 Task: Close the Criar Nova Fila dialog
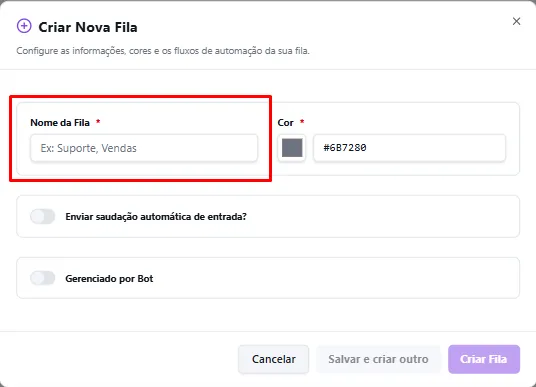coord(516,21)
